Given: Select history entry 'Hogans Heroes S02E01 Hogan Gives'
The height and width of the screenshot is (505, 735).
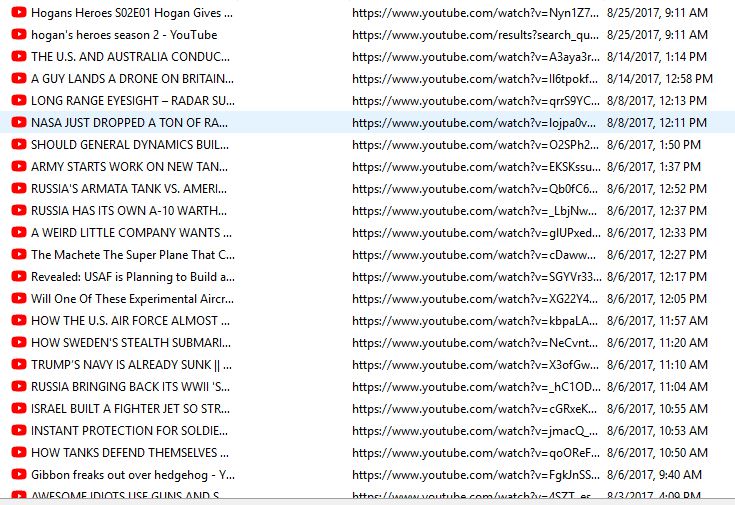Looking at the screenshot, I should pos(132,13).
